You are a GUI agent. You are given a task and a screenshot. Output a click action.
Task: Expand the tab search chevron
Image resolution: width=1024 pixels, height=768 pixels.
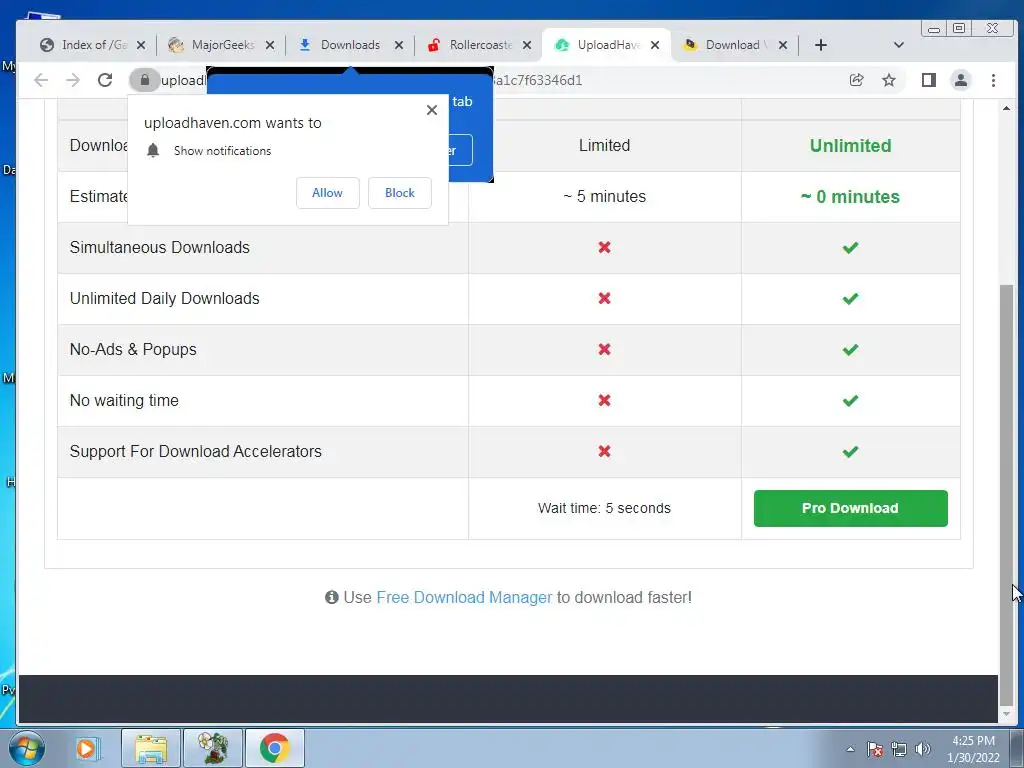click(x=899, y=44)
